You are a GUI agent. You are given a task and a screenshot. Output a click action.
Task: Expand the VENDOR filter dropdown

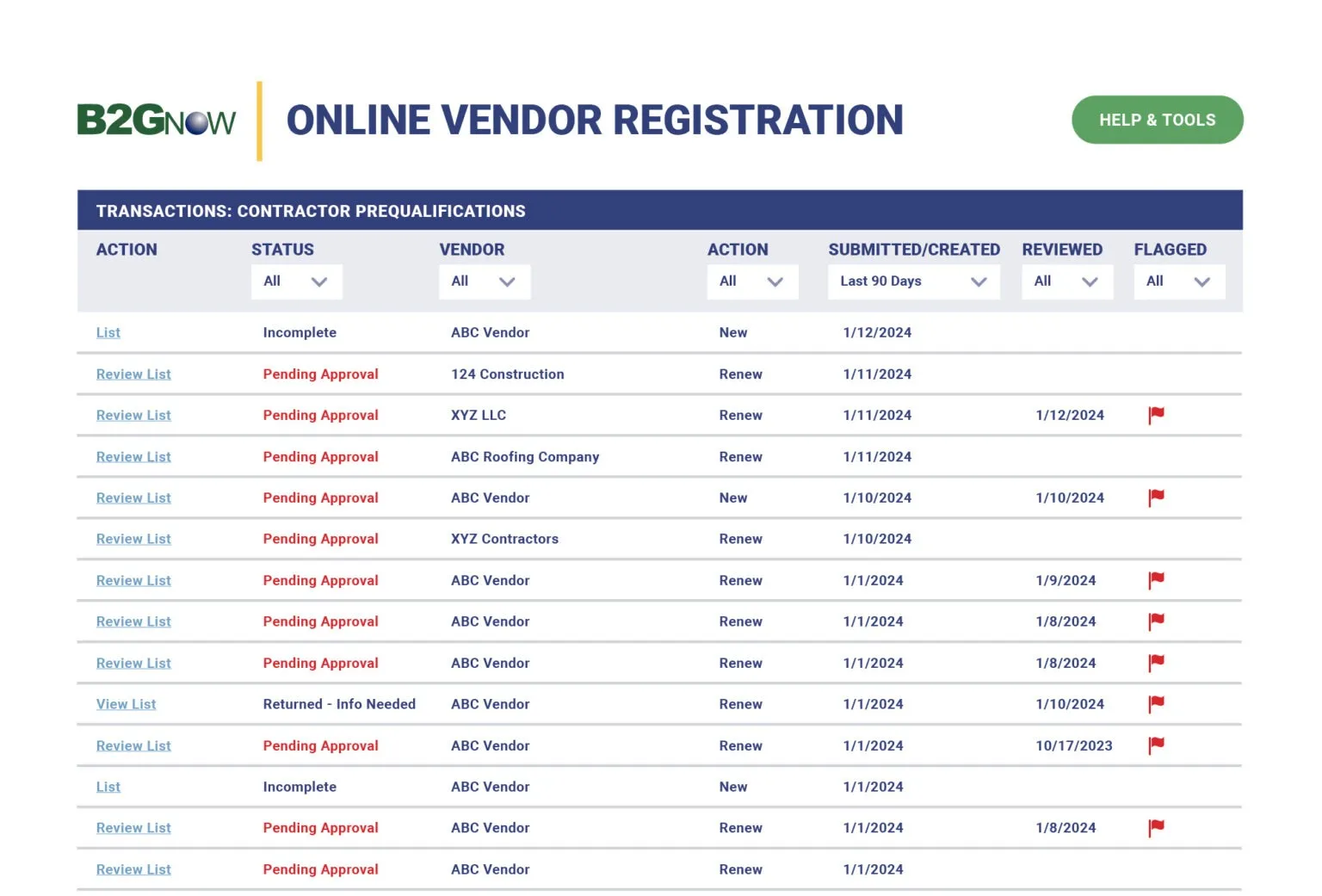[x=485, y=281]
